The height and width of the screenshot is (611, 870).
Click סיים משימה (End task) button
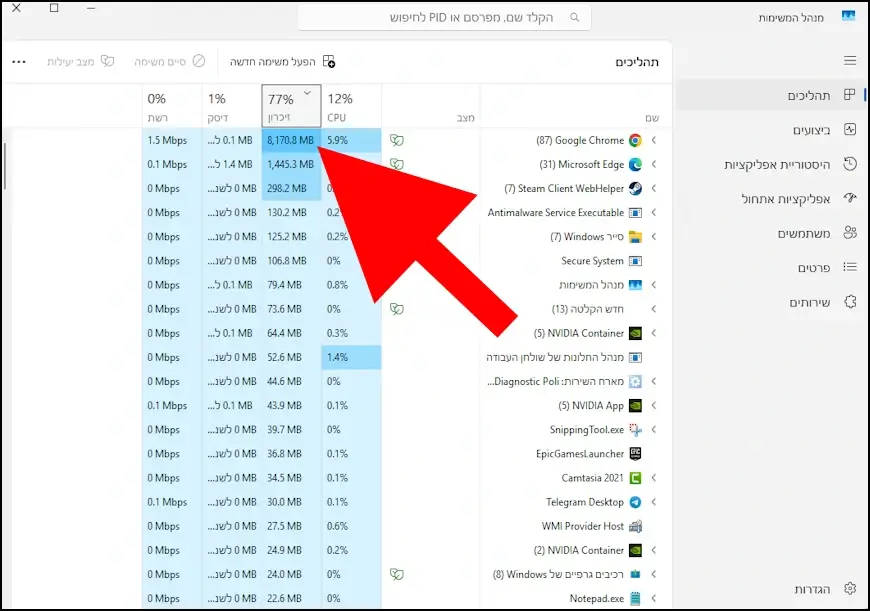[169, 61]
